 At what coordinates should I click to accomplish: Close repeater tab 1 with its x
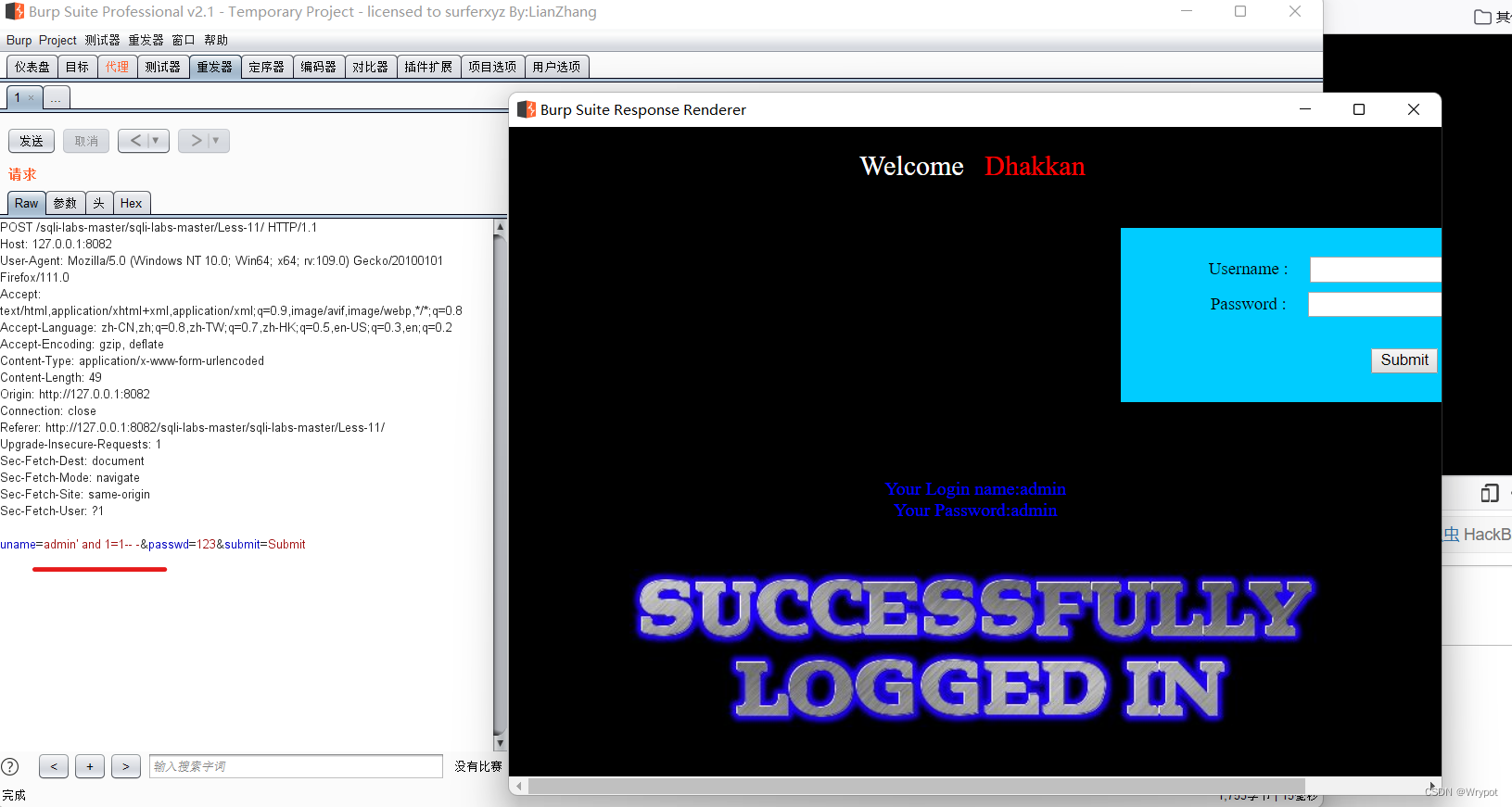(x=32, y=97)
